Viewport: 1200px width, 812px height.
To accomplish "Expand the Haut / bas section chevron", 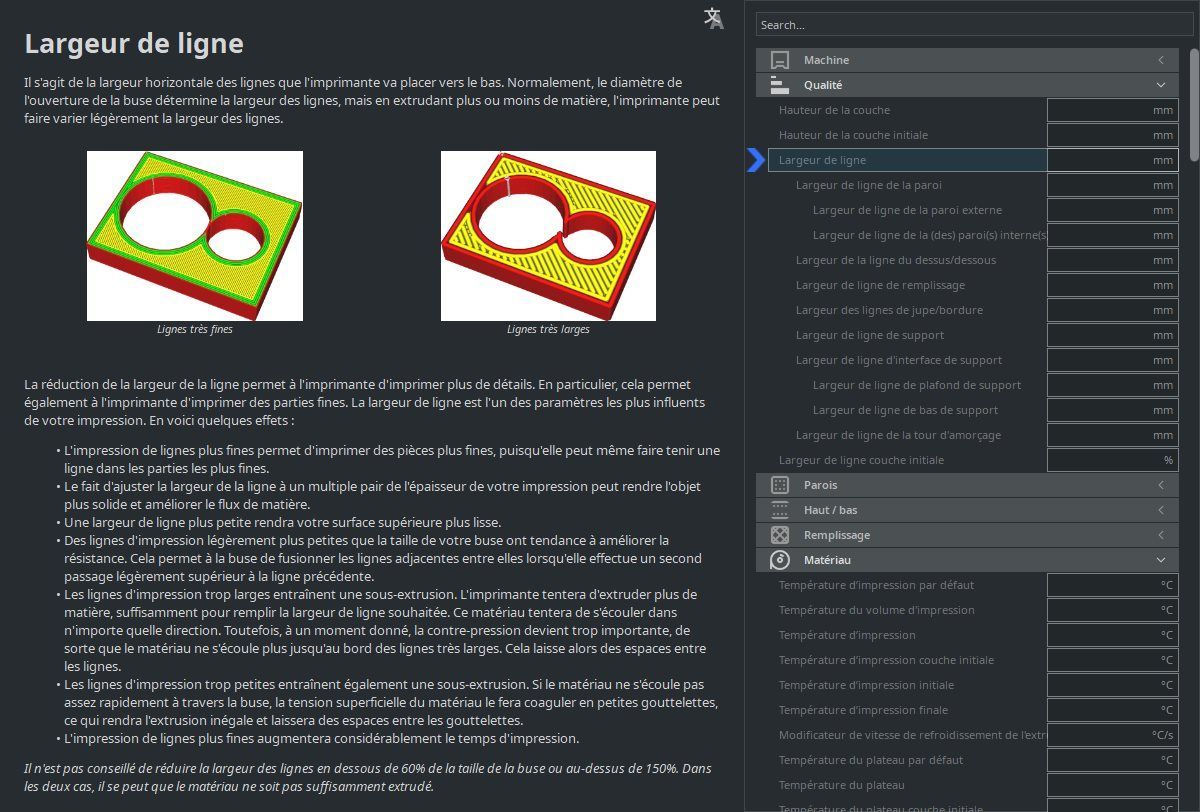I will point(1161,510).
